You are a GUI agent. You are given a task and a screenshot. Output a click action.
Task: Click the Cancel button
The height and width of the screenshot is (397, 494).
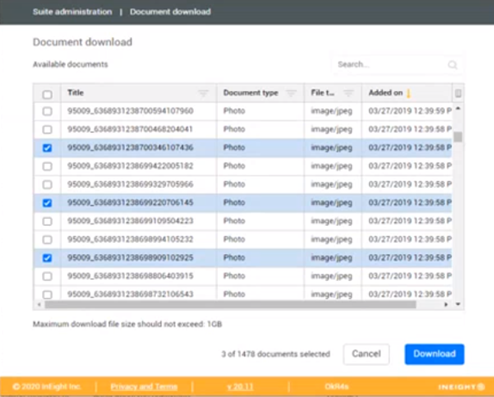366,354
